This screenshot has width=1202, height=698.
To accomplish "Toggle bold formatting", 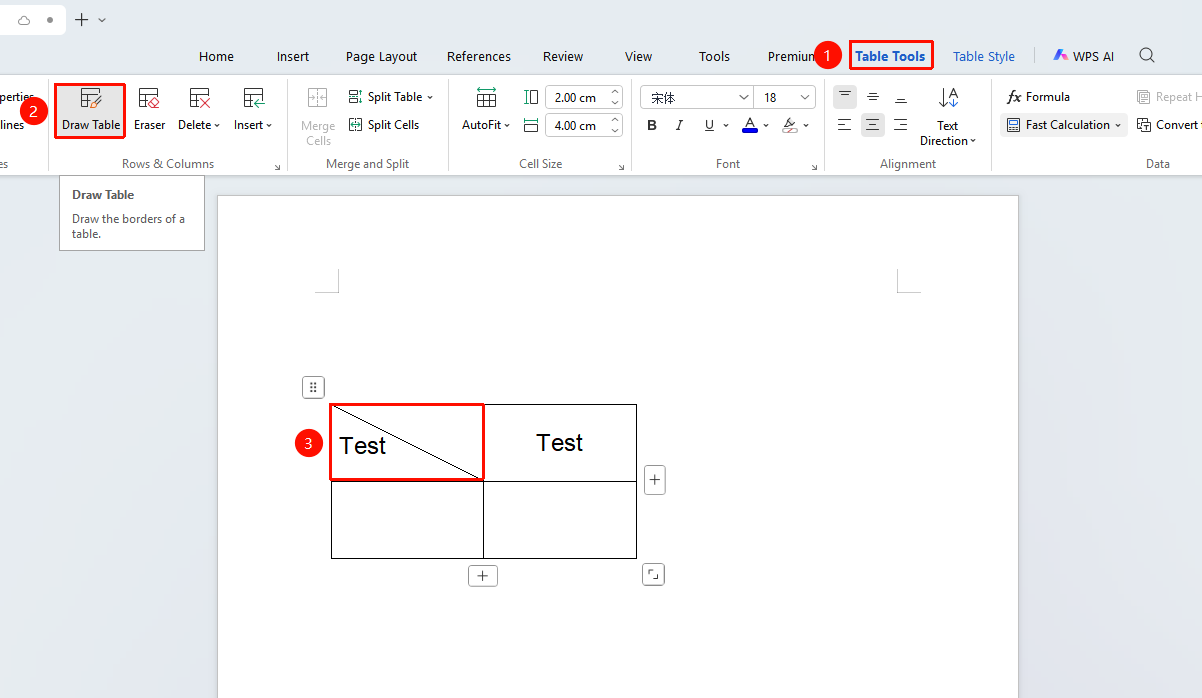I will pyautogui.click(x=652, y=125).
